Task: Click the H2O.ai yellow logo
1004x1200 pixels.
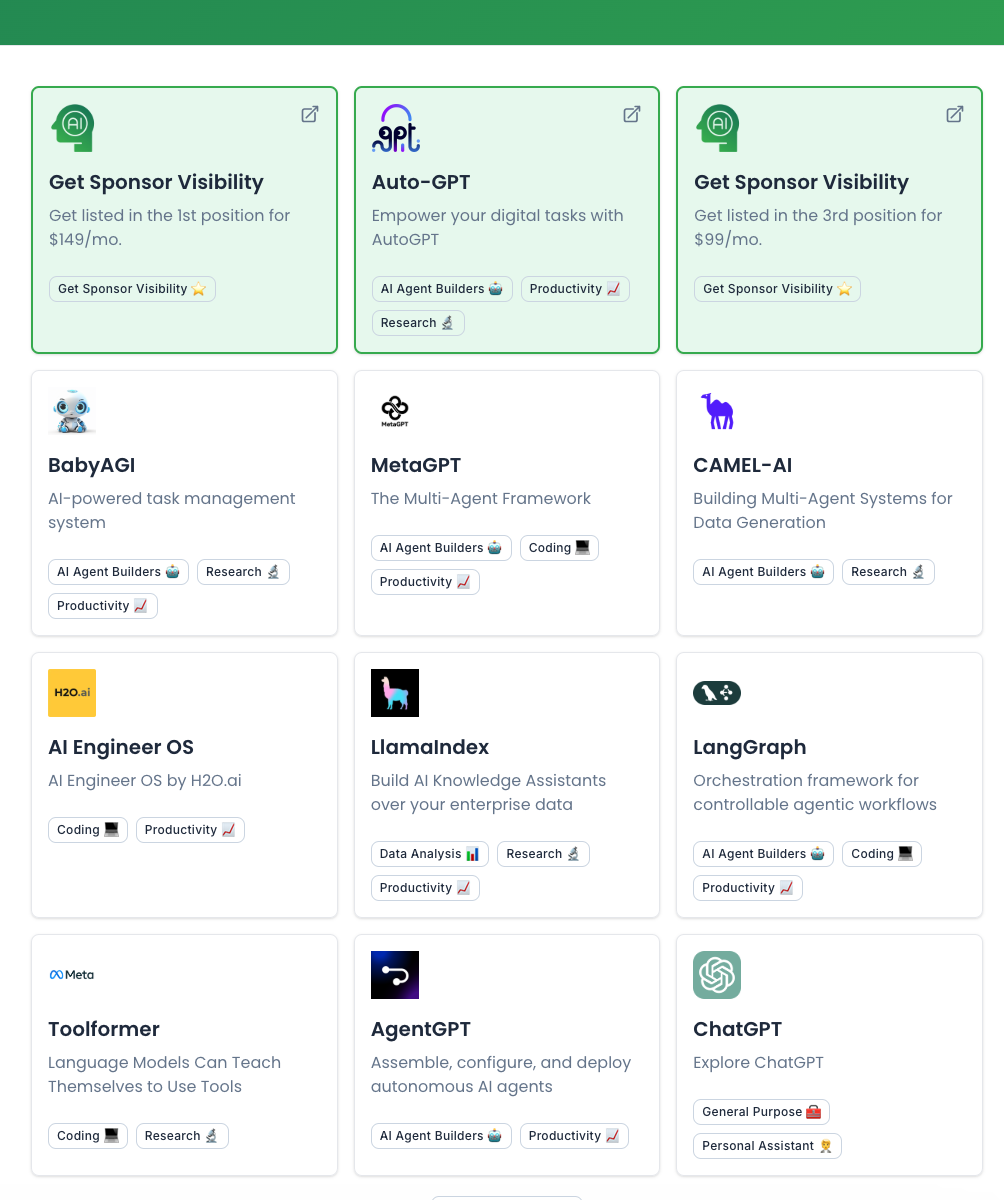Action: [72, 693]
